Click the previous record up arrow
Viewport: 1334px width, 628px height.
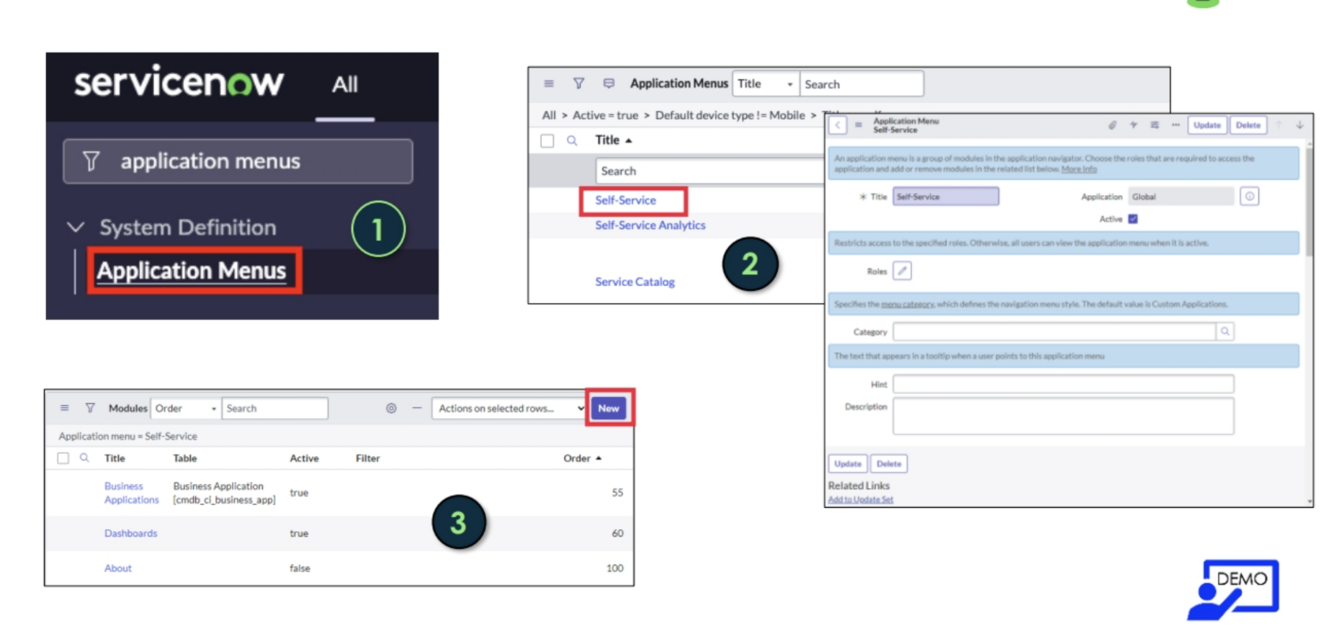[1278, 125]
